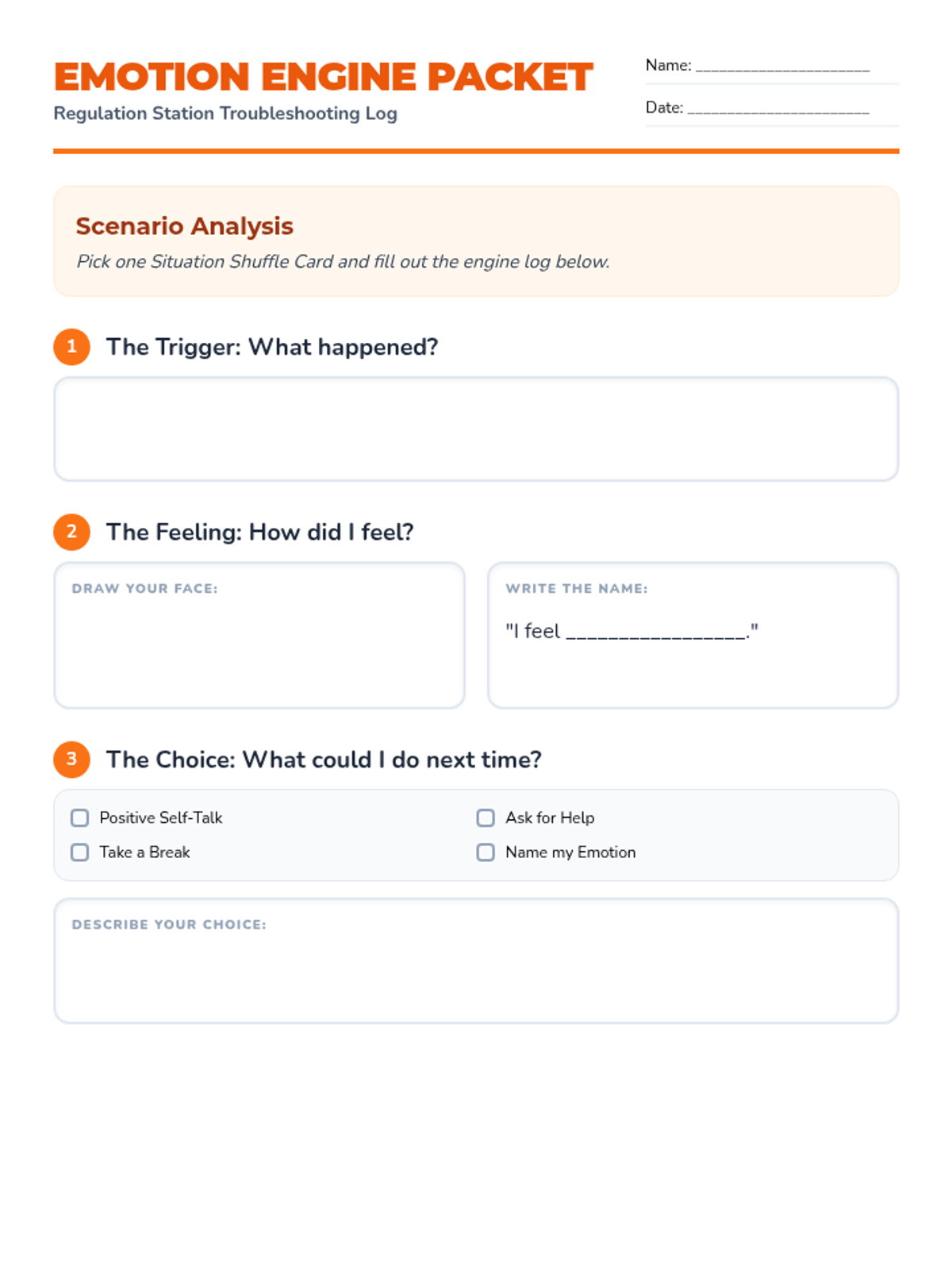Click the Name blank line
This screenshot has height=1270, width=952.
click(782, 67)
